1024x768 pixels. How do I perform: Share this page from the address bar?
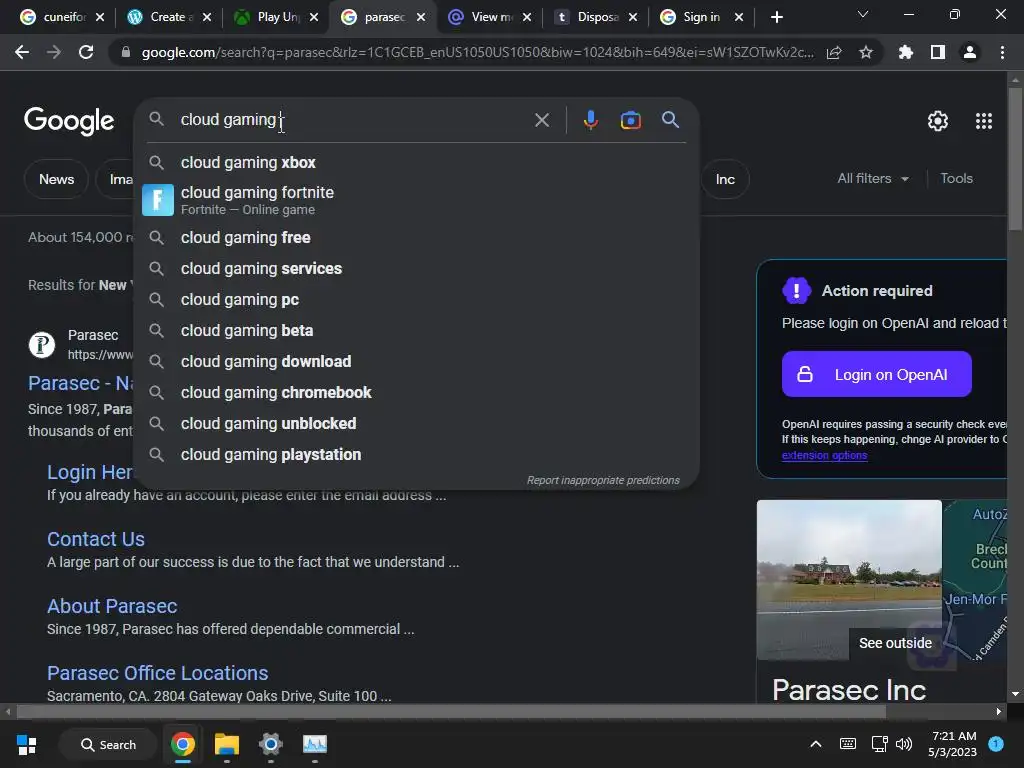click(x=834, y=52)
